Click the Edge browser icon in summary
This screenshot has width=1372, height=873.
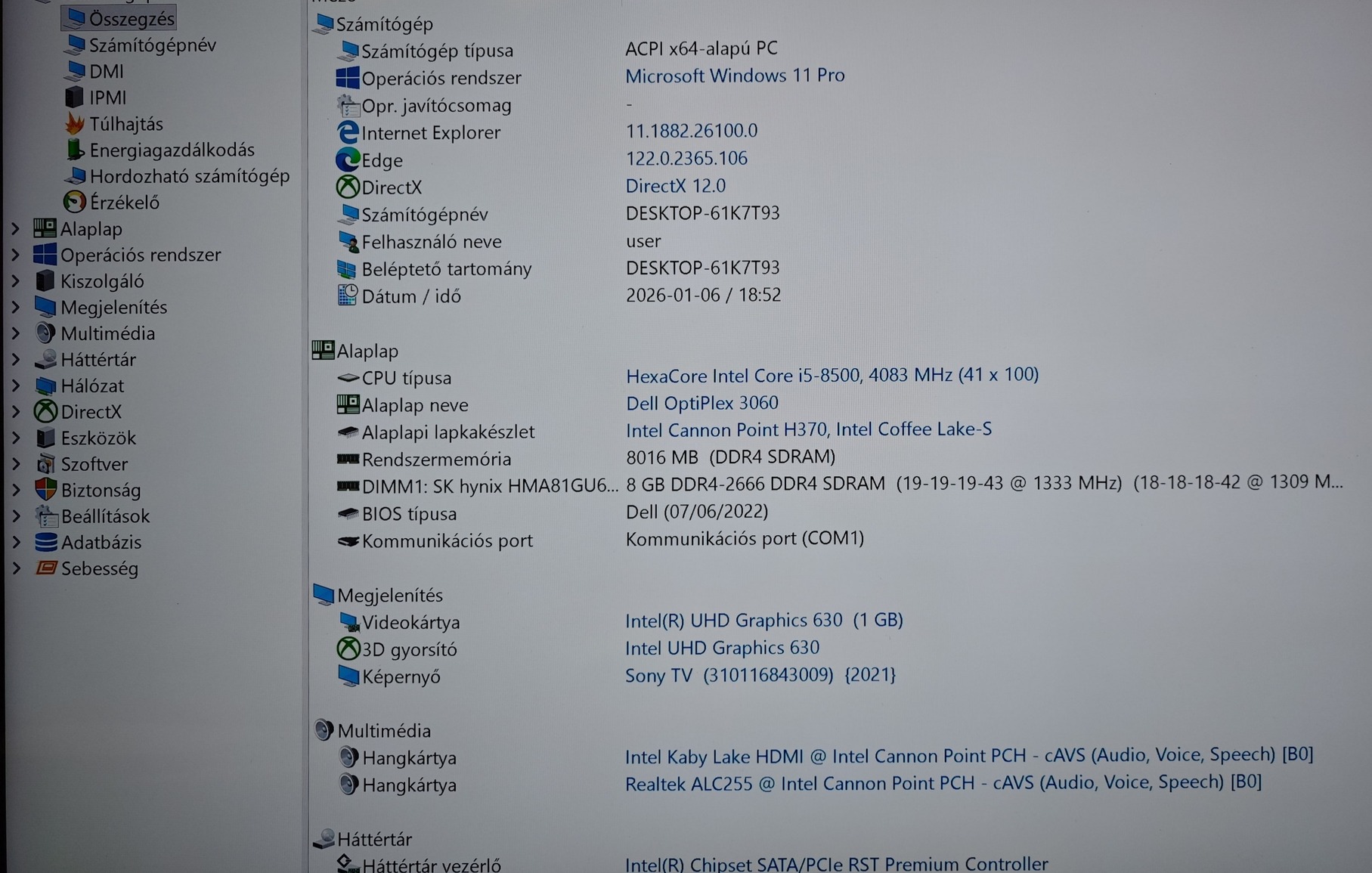(x=348, y=159)
